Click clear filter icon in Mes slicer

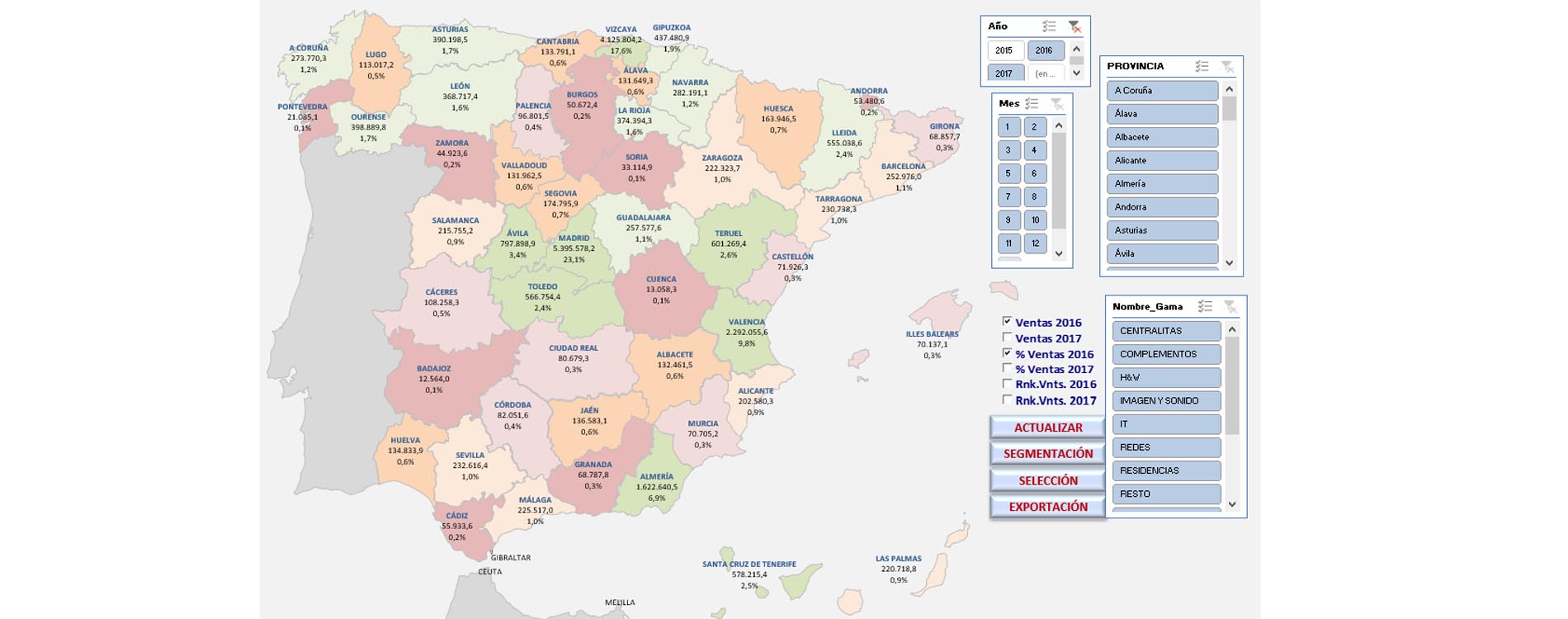pyautogui.click(x=1056, y=104)
